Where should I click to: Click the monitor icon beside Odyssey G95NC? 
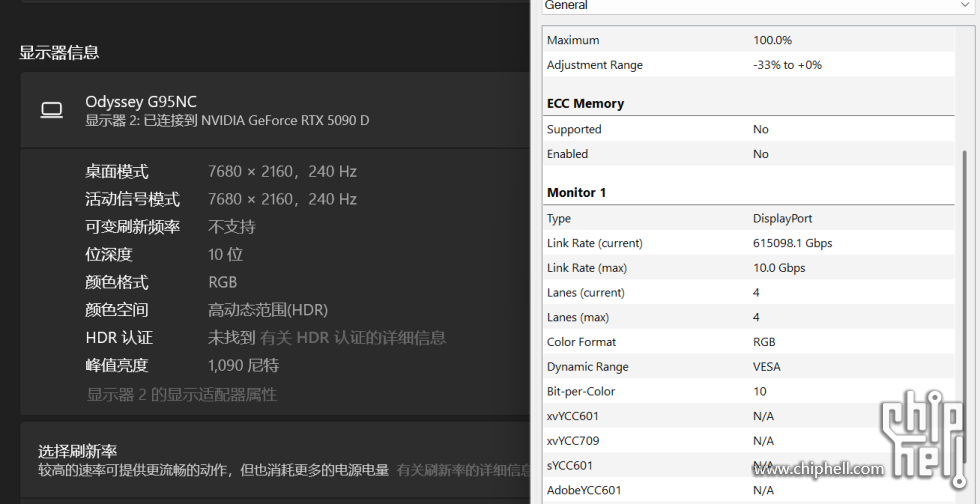coord(52,110)
